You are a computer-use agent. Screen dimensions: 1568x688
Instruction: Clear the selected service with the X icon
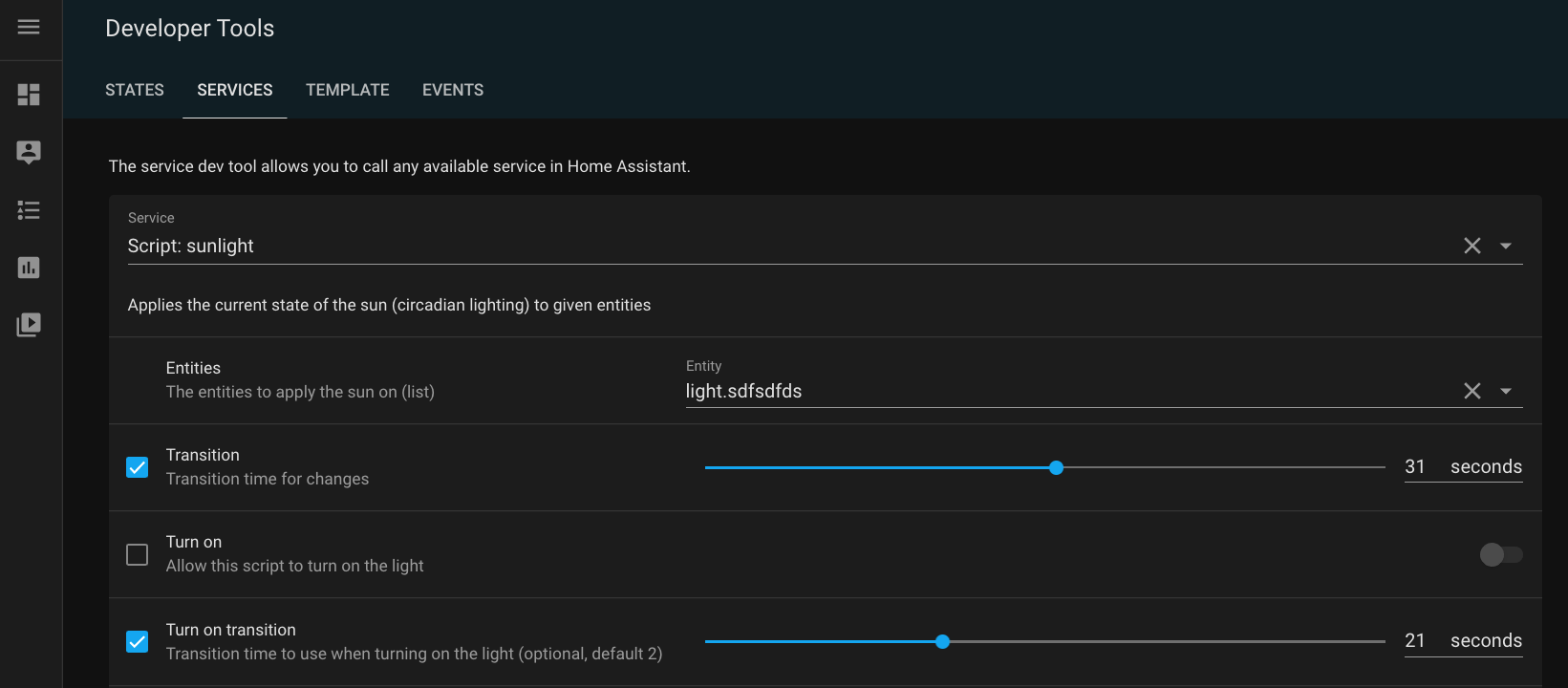click(x=1471, y=246)
